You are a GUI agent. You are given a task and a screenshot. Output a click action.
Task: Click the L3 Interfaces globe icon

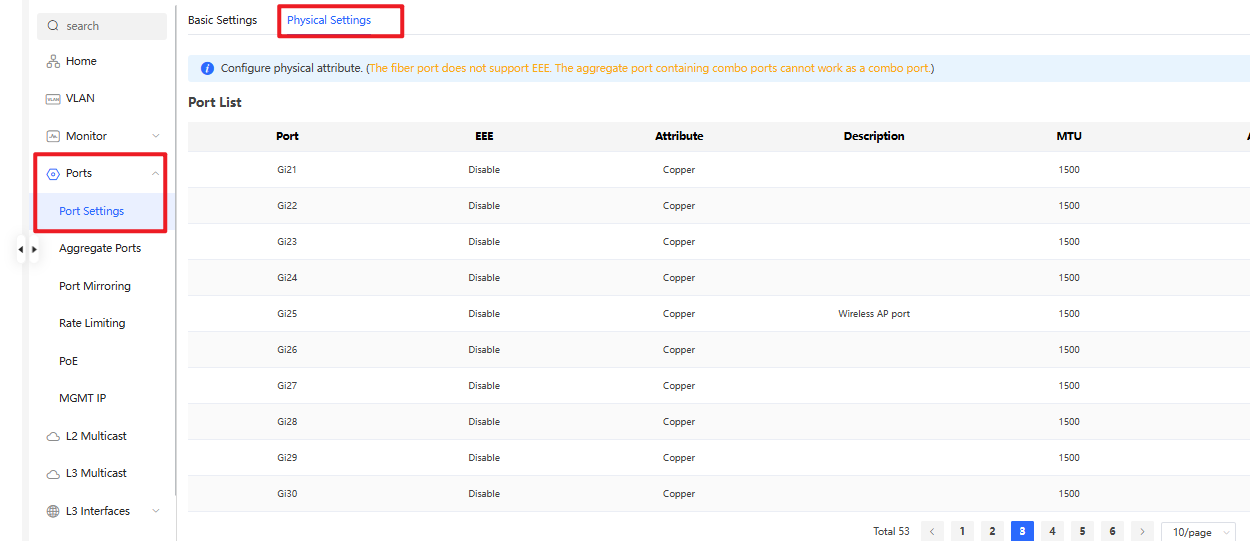(x=53, y=512)
